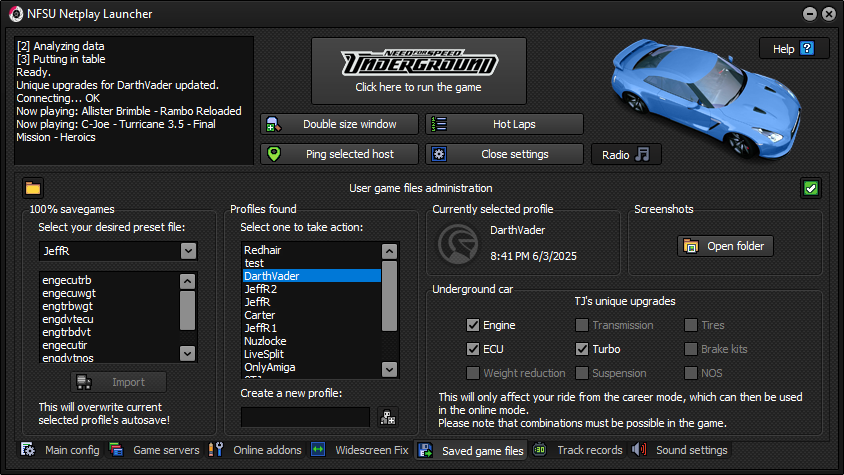Uncheck the Engine unique upgrade
Screen dimensions: 844x475
click(x=473, y=325)
